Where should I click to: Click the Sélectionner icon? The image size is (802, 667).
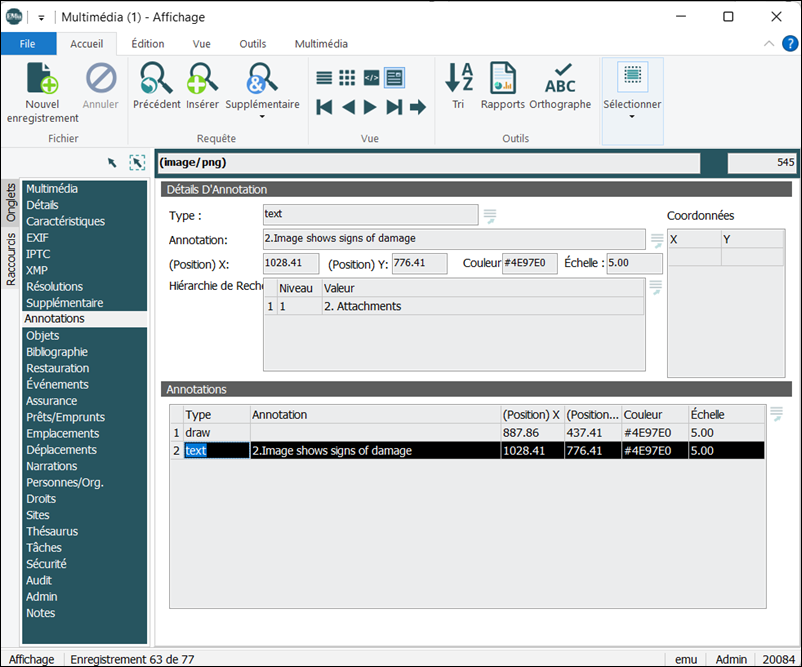633,76
